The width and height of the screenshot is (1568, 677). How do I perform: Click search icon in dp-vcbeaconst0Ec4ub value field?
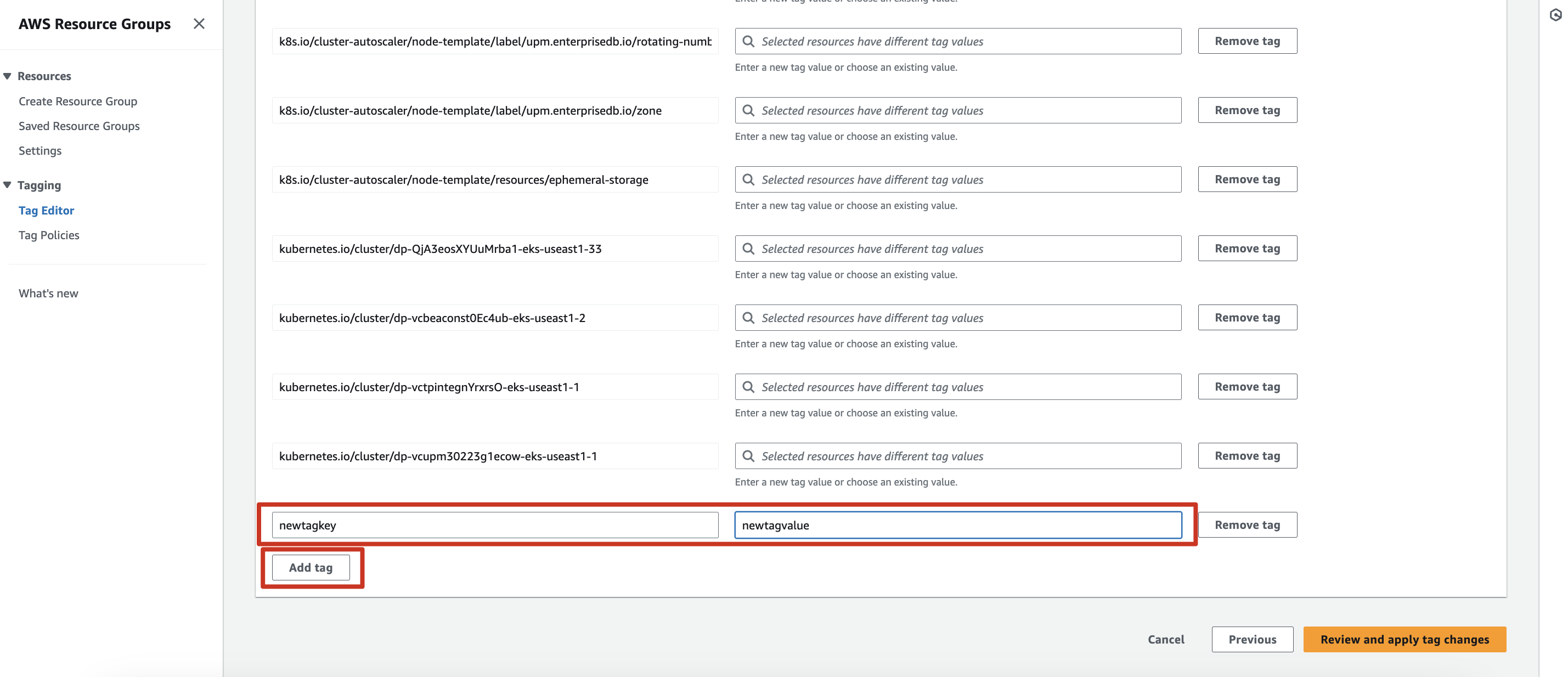[x=749, y=318]
